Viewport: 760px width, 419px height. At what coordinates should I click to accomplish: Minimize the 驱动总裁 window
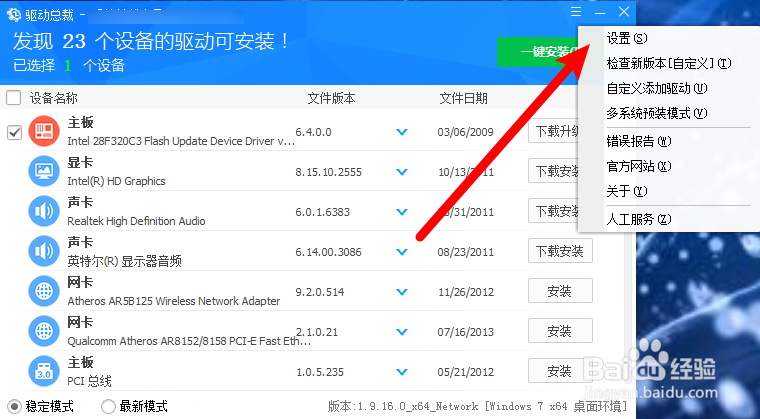coord(600,13)
